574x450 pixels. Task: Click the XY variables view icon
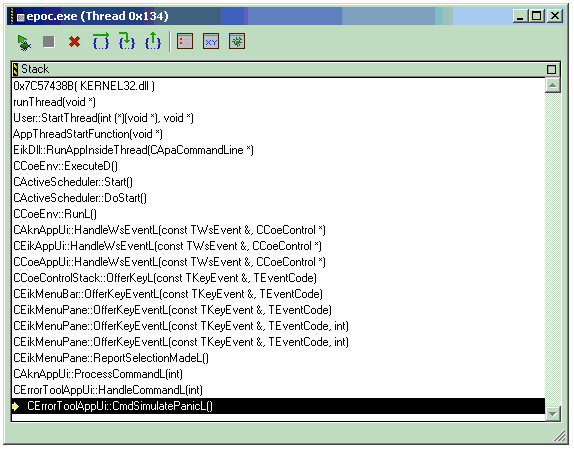point(211,41)
